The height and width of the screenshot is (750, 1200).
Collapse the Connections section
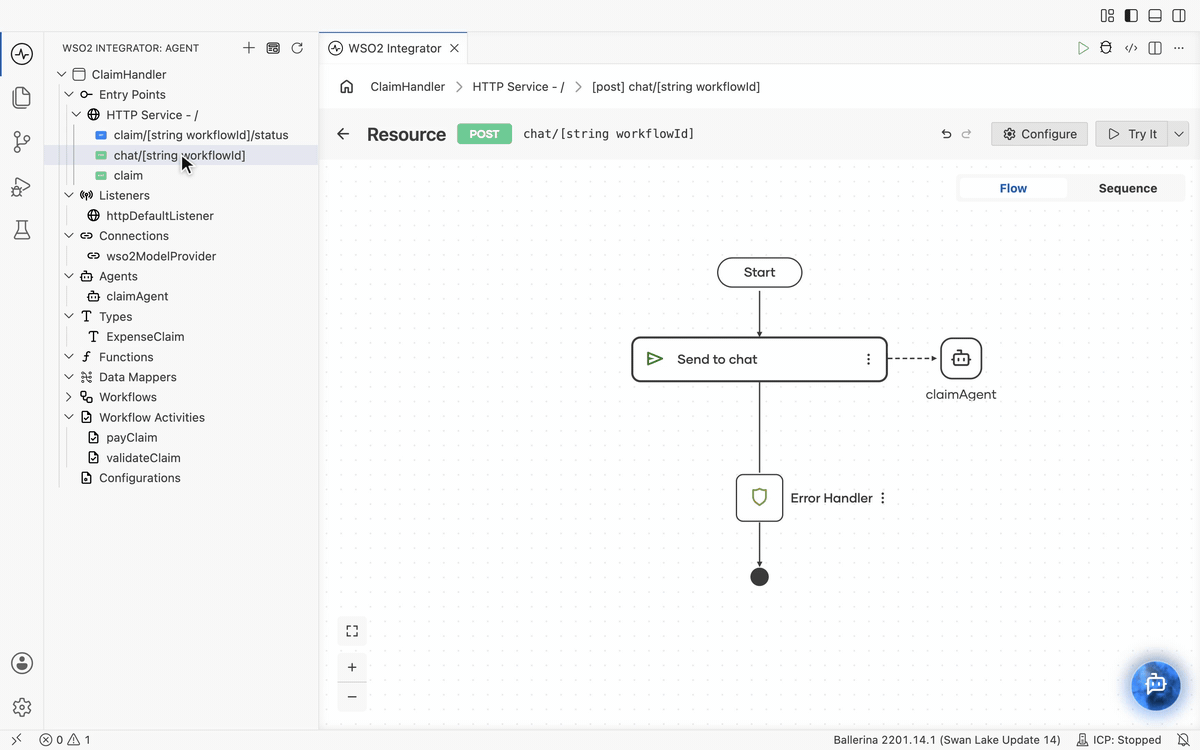click(69, 236)
